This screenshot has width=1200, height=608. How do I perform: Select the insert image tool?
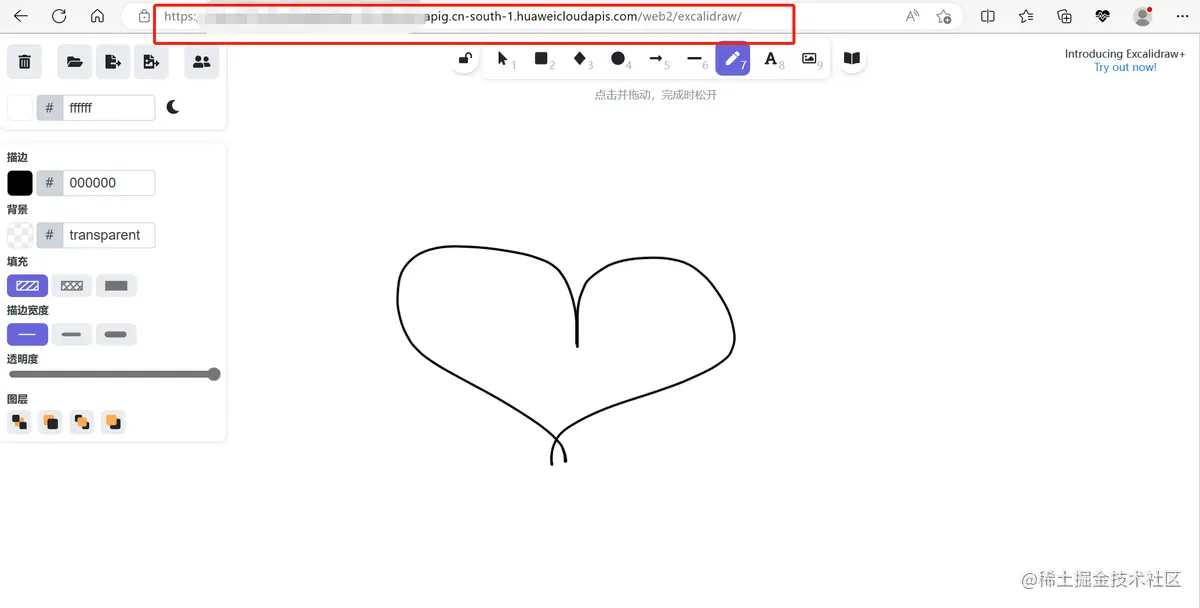[809, 59]
